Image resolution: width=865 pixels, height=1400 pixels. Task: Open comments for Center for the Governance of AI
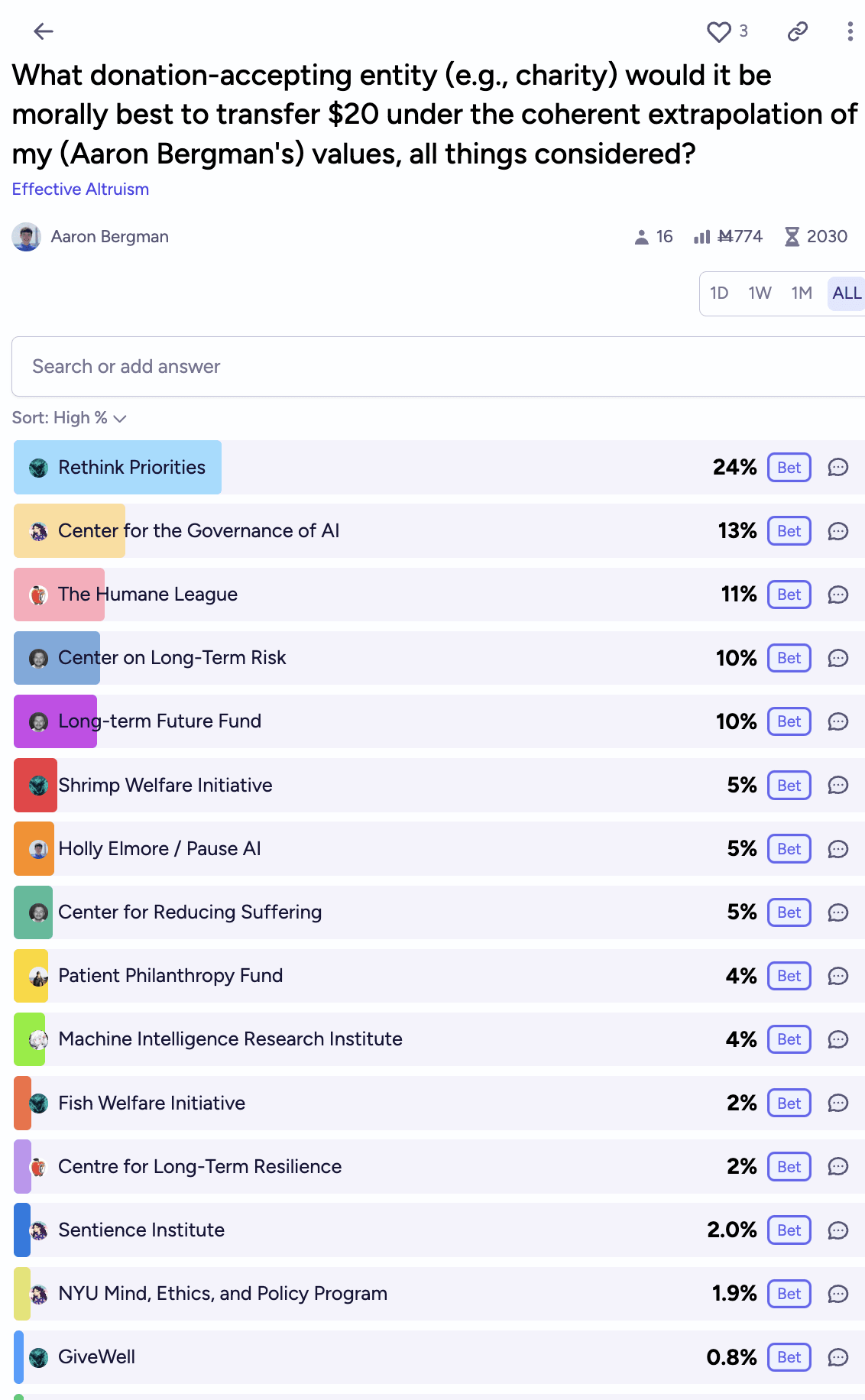coord(838,531)
